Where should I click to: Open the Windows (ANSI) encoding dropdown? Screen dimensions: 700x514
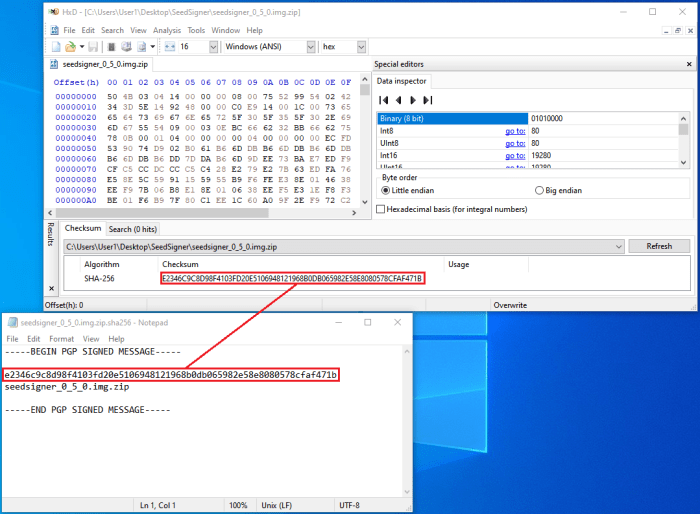click(311, 47)
